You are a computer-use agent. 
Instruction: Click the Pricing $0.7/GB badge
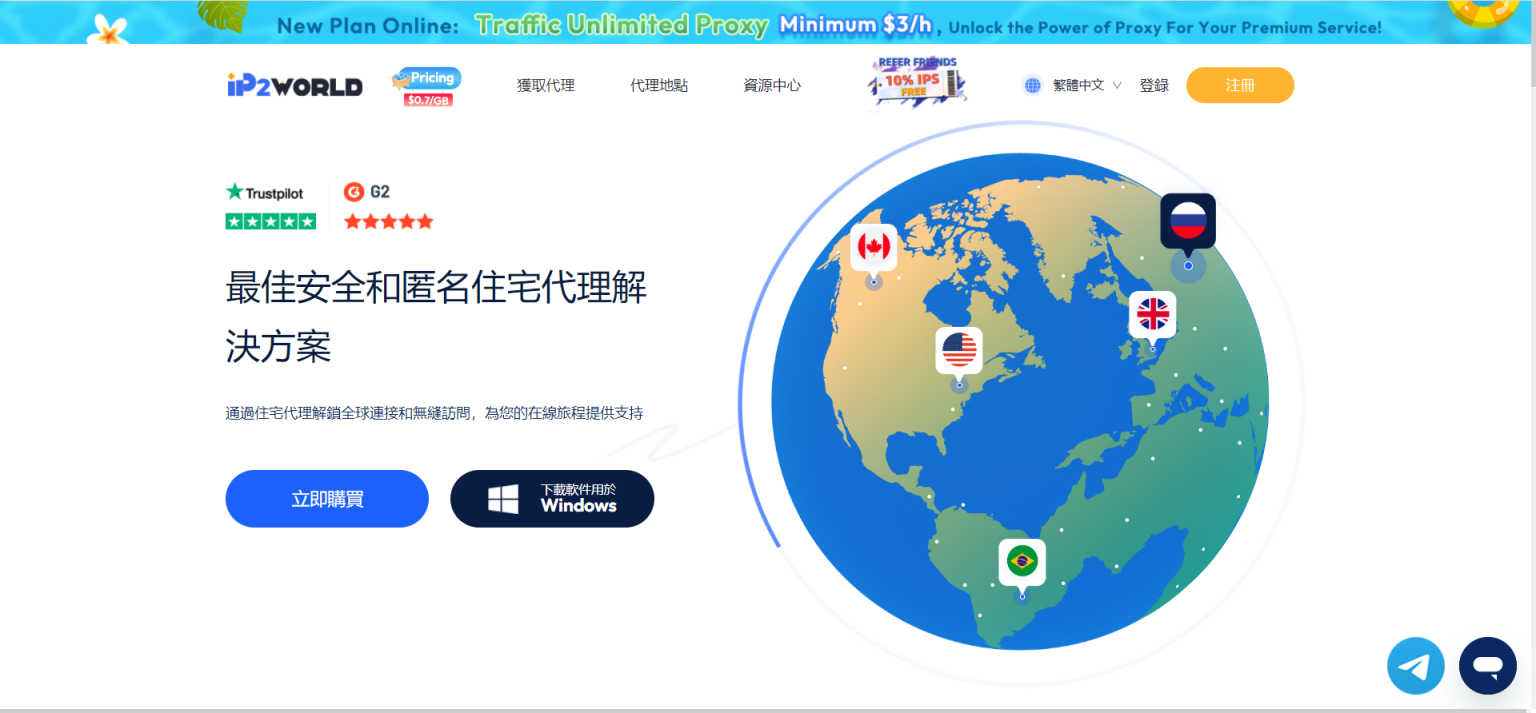click(x=426, y=85)
